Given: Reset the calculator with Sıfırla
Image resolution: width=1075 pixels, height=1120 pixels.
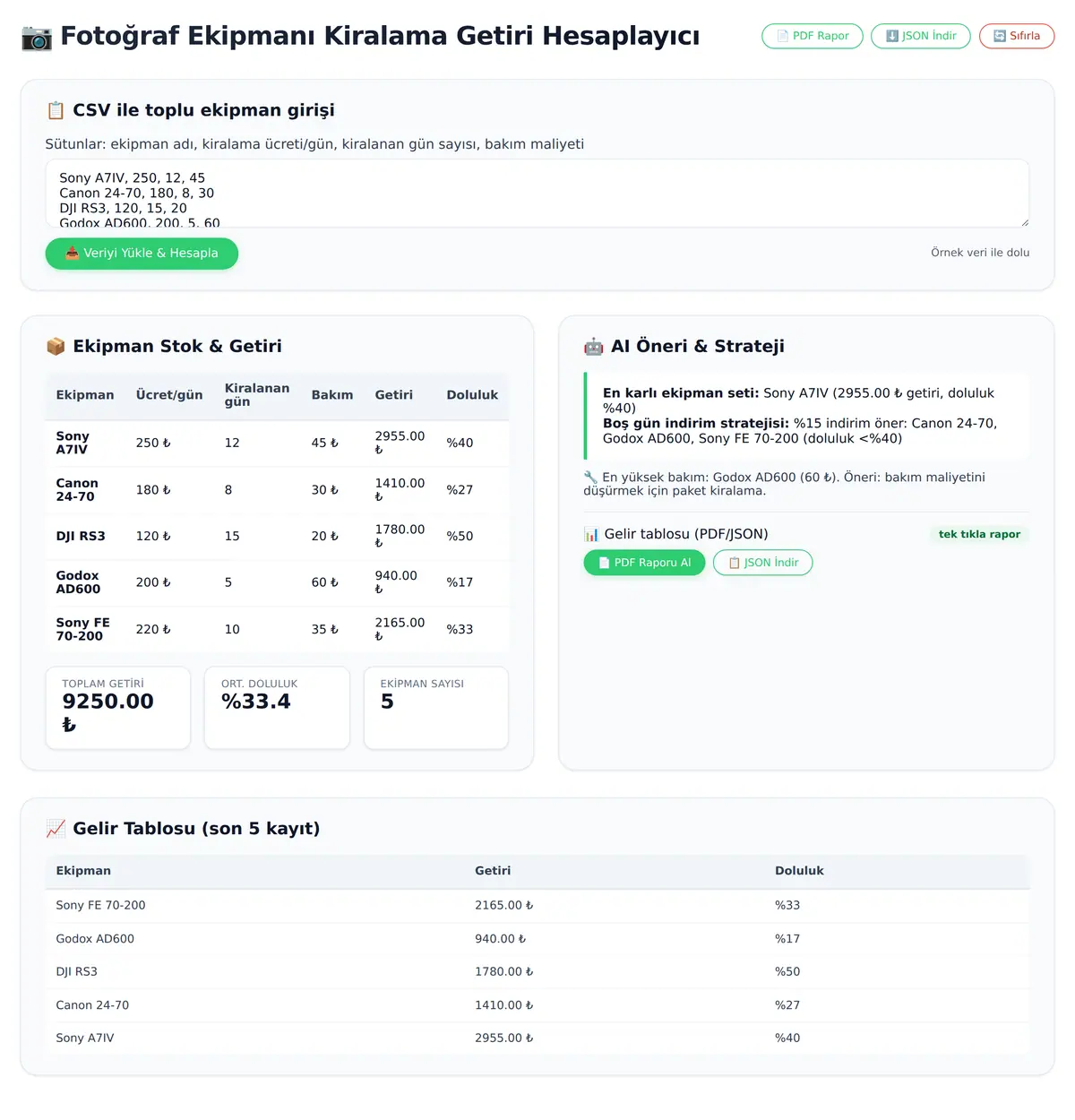Looking at the screenshot, I should coord(1017,36).
